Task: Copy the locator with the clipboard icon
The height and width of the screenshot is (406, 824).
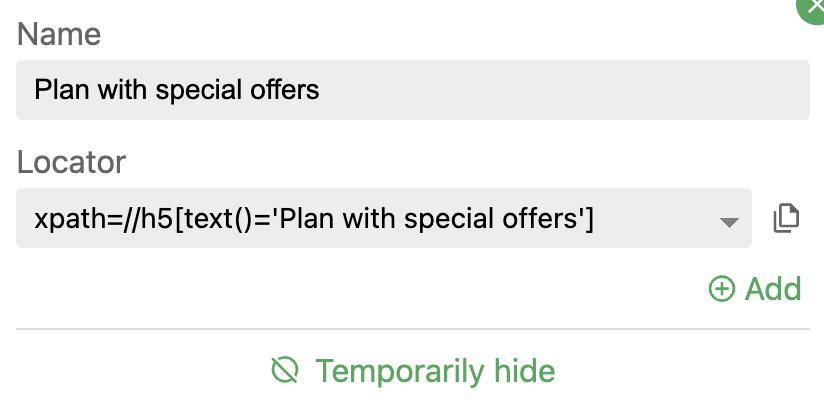Action: point(786,218)
